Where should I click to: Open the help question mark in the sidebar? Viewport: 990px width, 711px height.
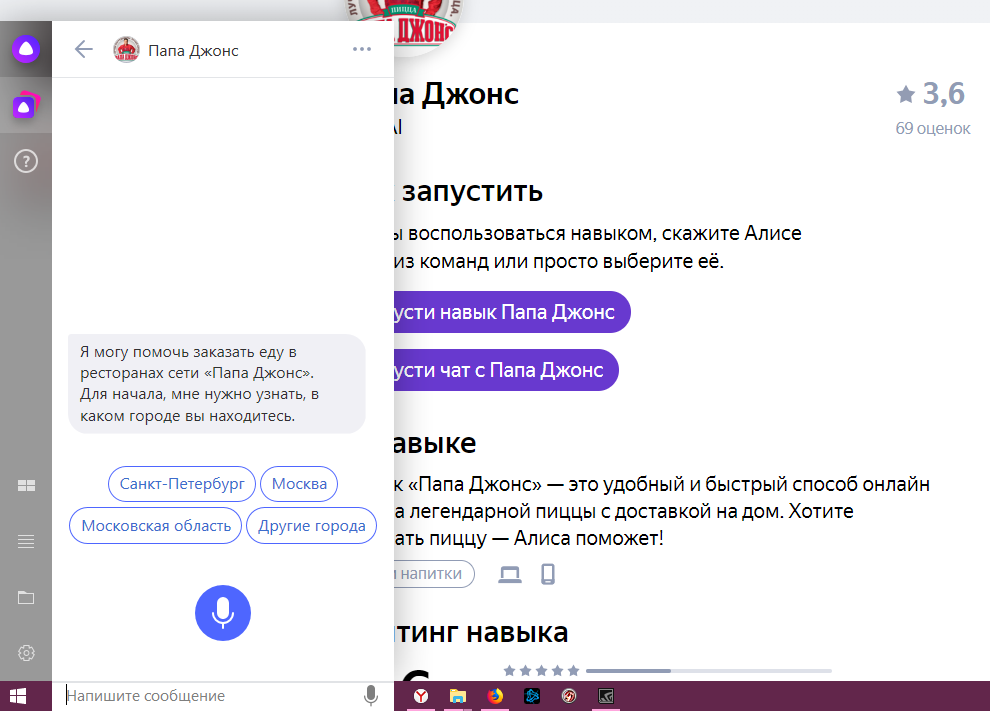[26, 161]
